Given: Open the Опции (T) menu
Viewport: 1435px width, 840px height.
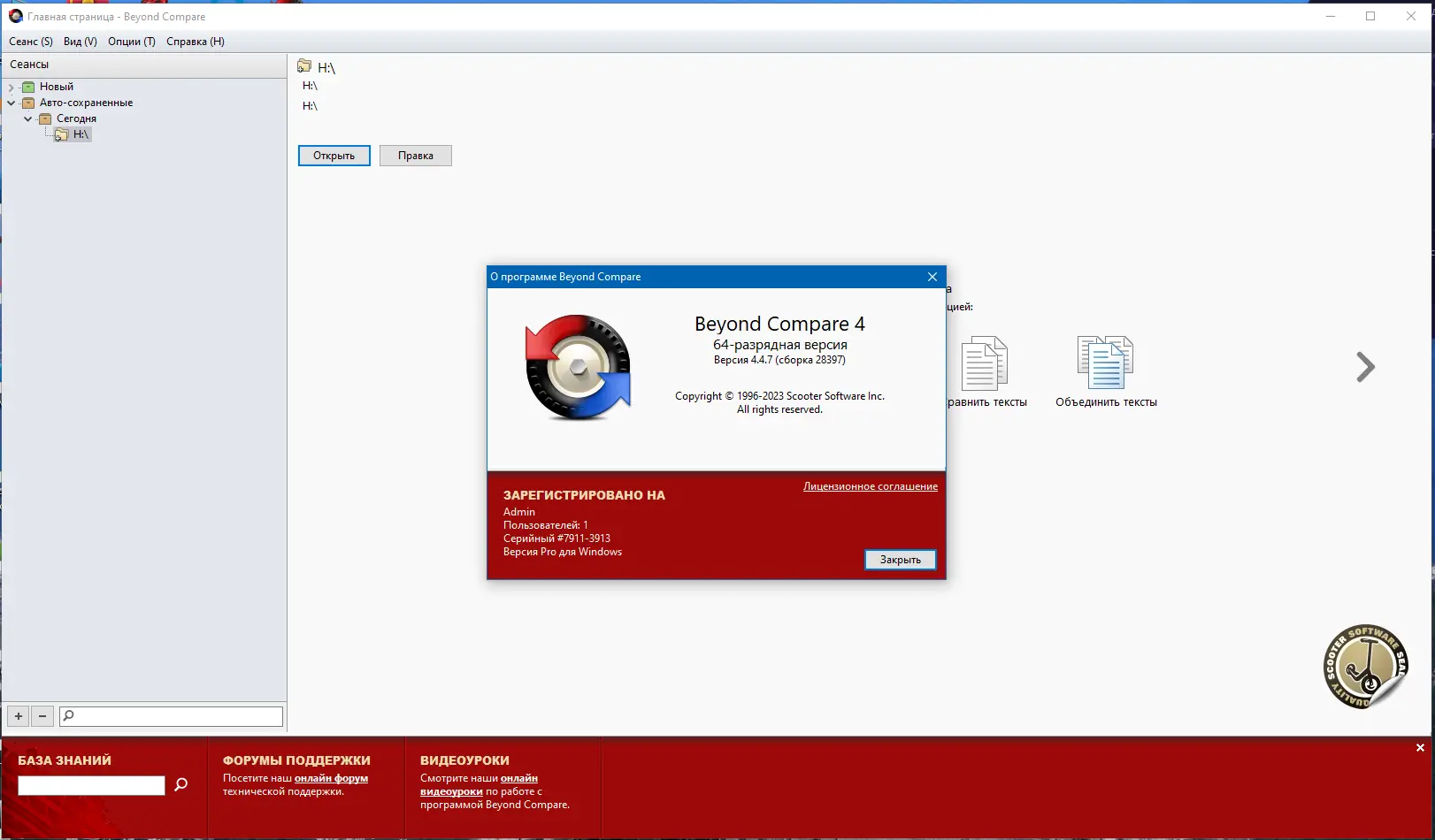Looking at the screenshot, I should (132, 42).
